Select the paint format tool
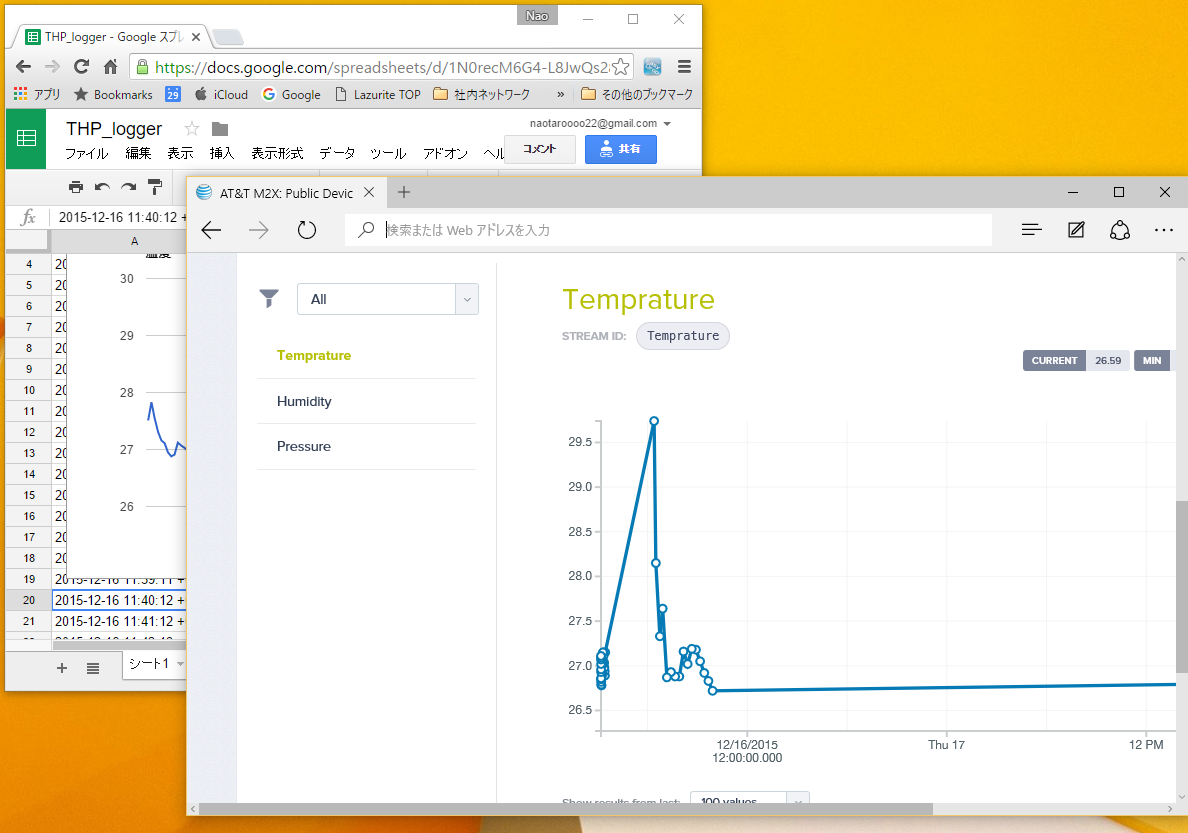This screenshot has width=1188, height=833. click(x=155, y=186)
